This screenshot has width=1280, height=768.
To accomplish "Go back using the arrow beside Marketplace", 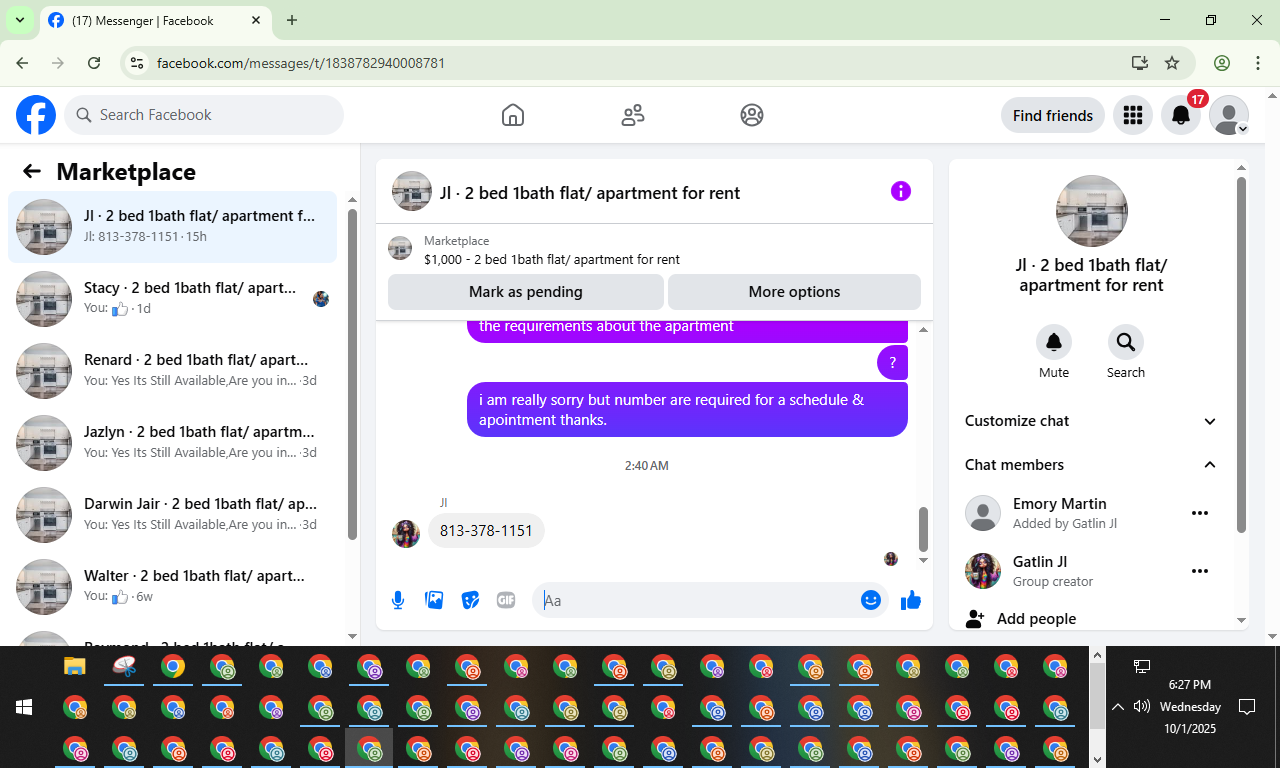I will pyautogui.click(x=32, y=171).
